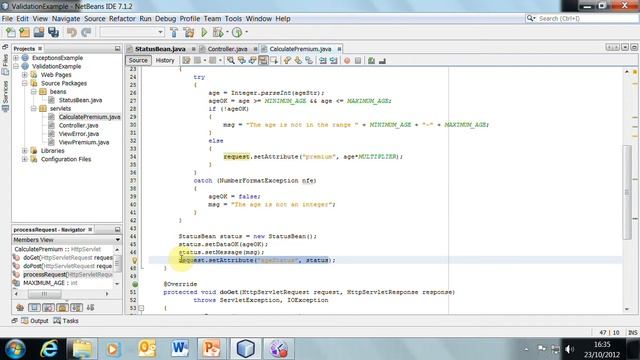Collapse the Source Packages node
The height and width of the screenshot is (360, 640).
pyautogui.click(x=24, y=83)
